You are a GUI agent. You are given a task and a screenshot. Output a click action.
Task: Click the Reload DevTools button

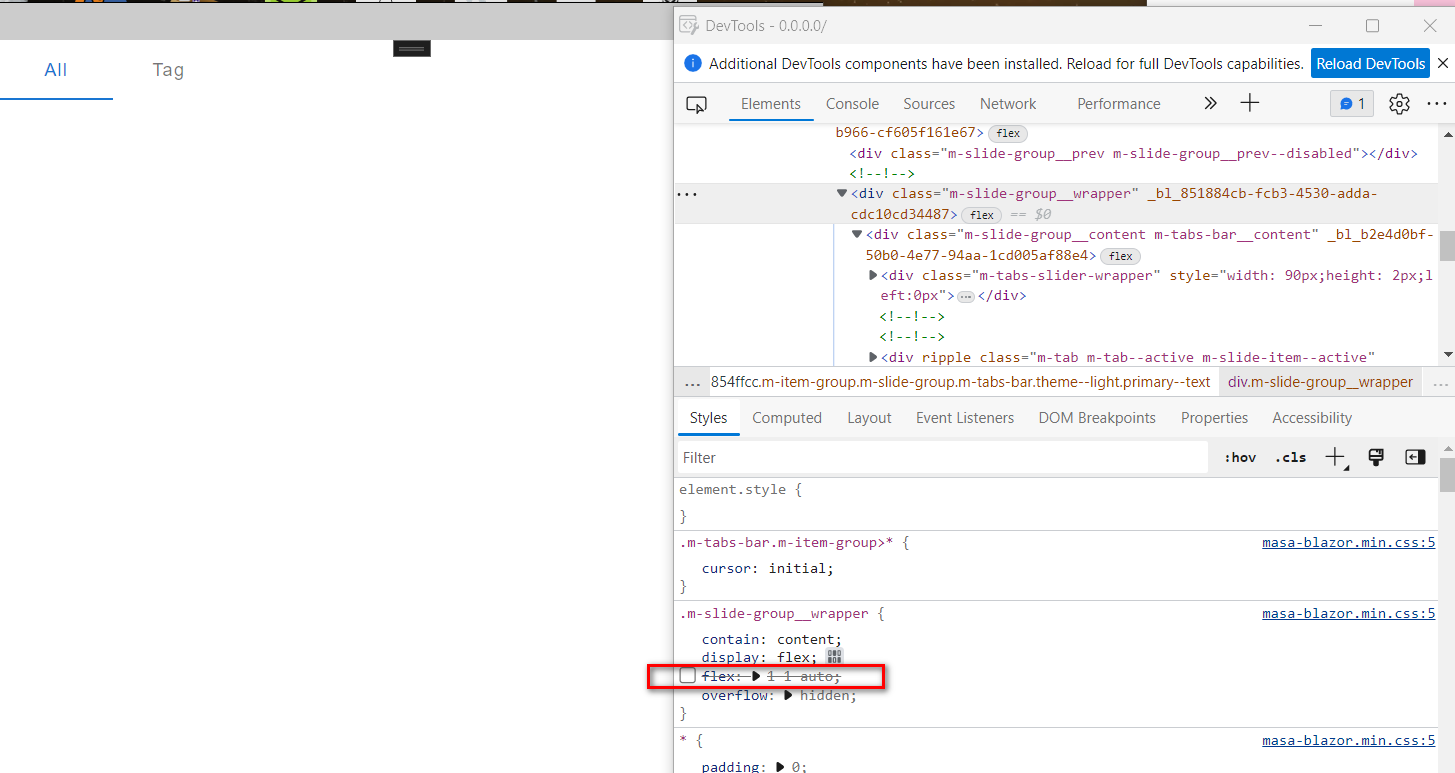coord(1370,62)
